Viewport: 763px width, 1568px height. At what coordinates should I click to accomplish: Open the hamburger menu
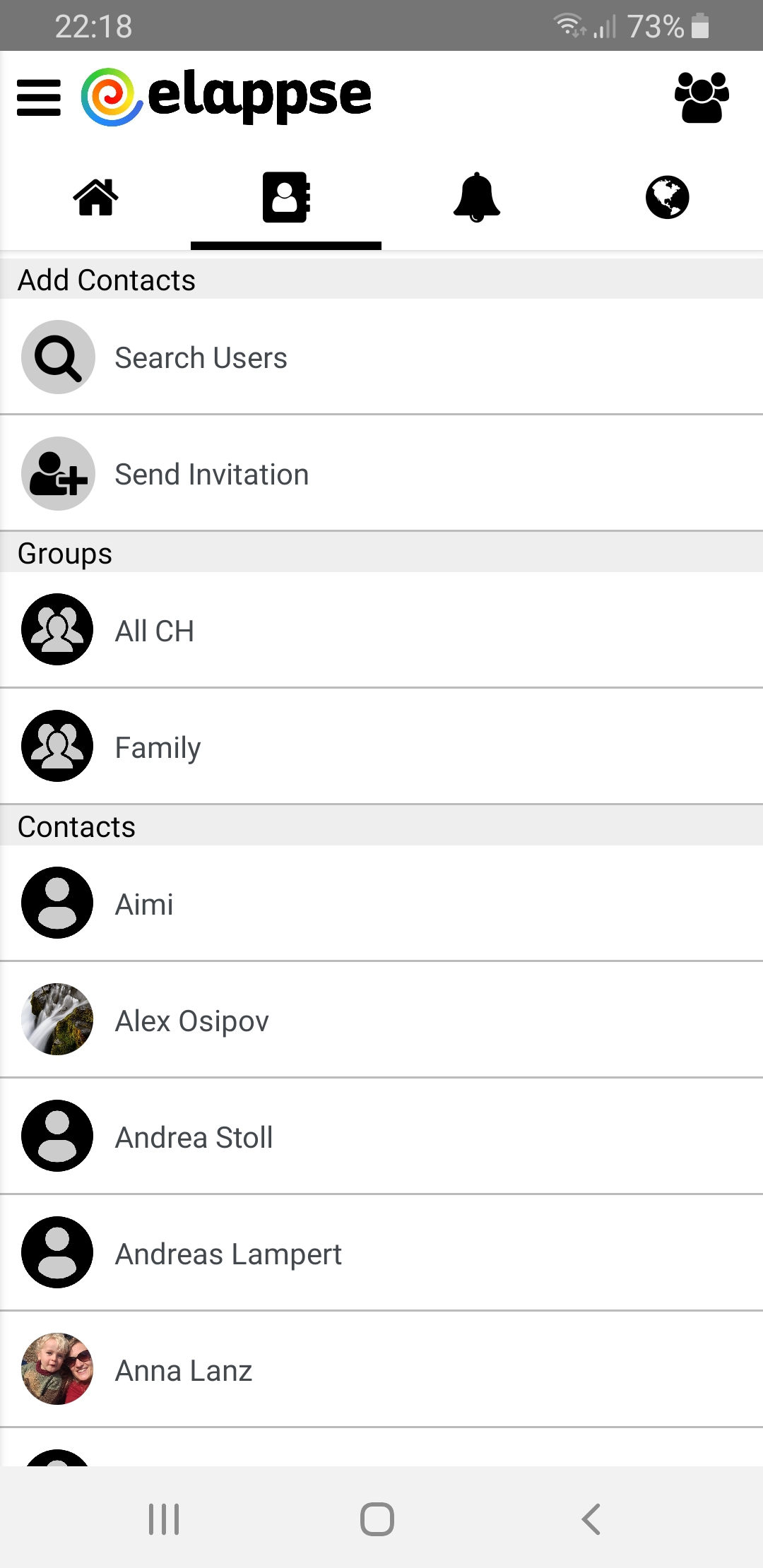click(x=39, y=97)
